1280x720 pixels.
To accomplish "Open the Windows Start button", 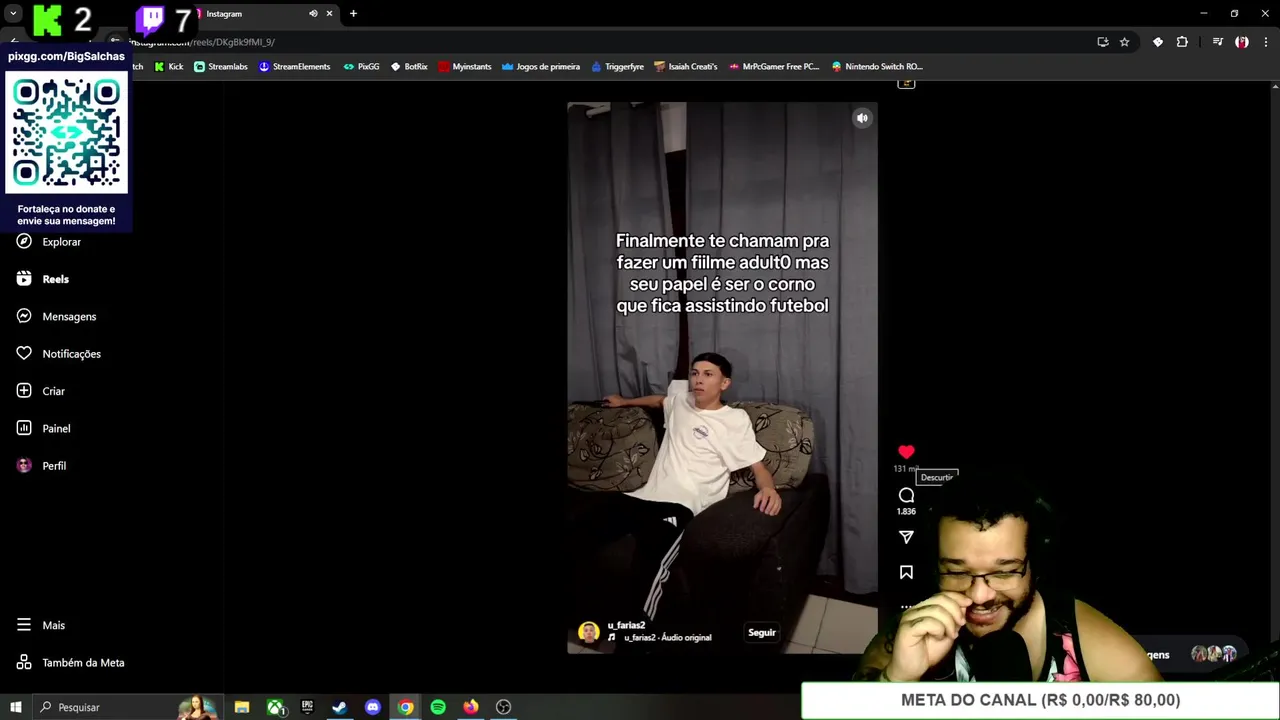I will tap(15, 707).
